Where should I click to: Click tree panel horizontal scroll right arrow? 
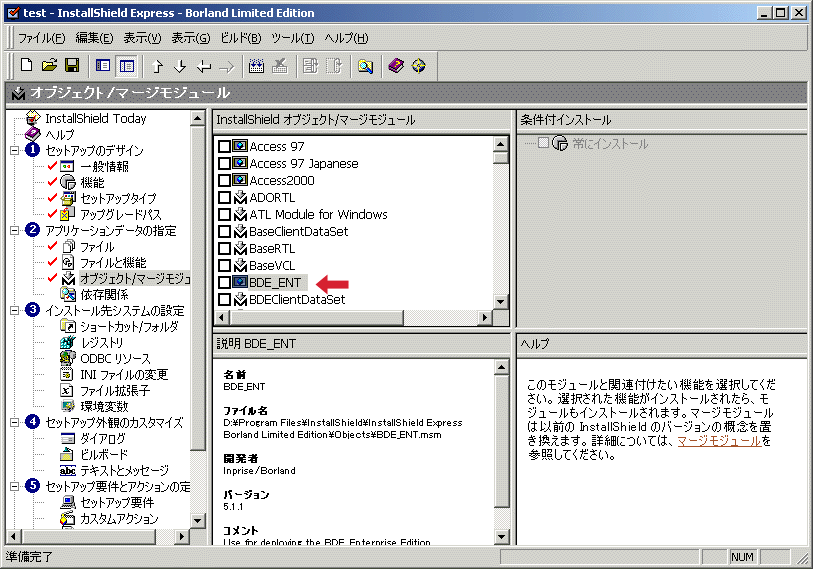pos(181,536)
